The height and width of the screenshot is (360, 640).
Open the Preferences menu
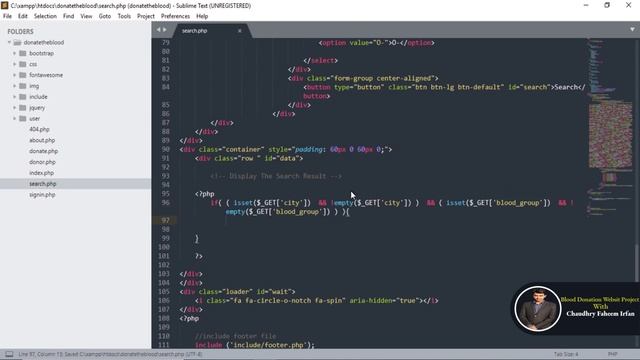coord(175,16)
